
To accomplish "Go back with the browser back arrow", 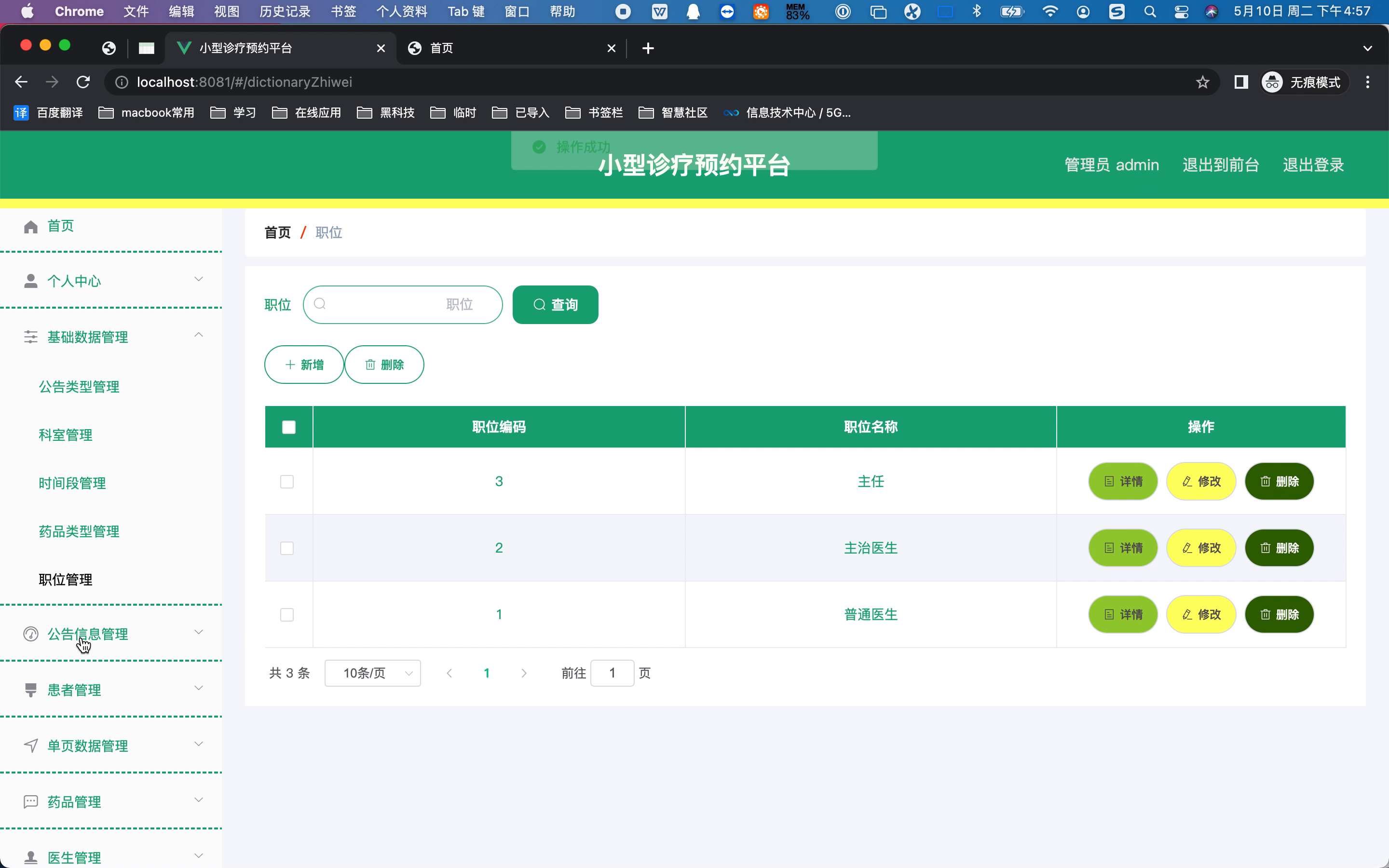I will tap(21, 82).
